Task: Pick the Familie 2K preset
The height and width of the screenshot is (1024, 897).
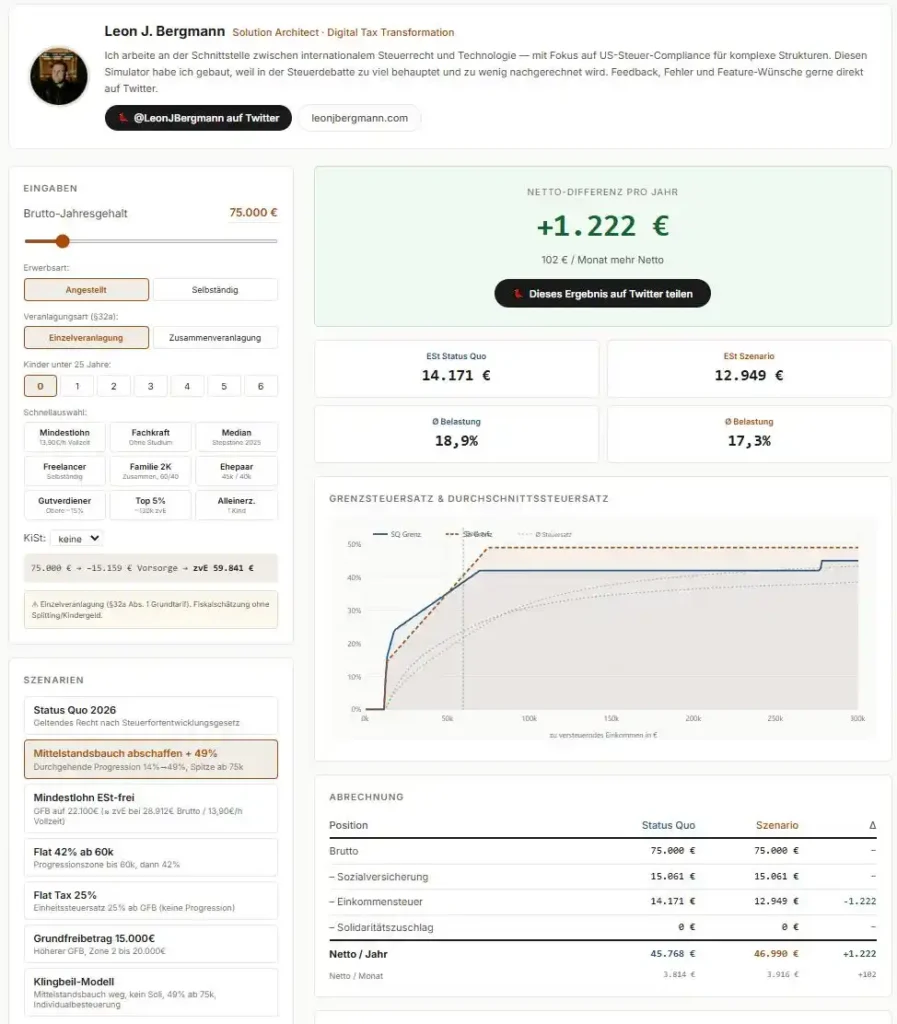Action: point(150,471)
